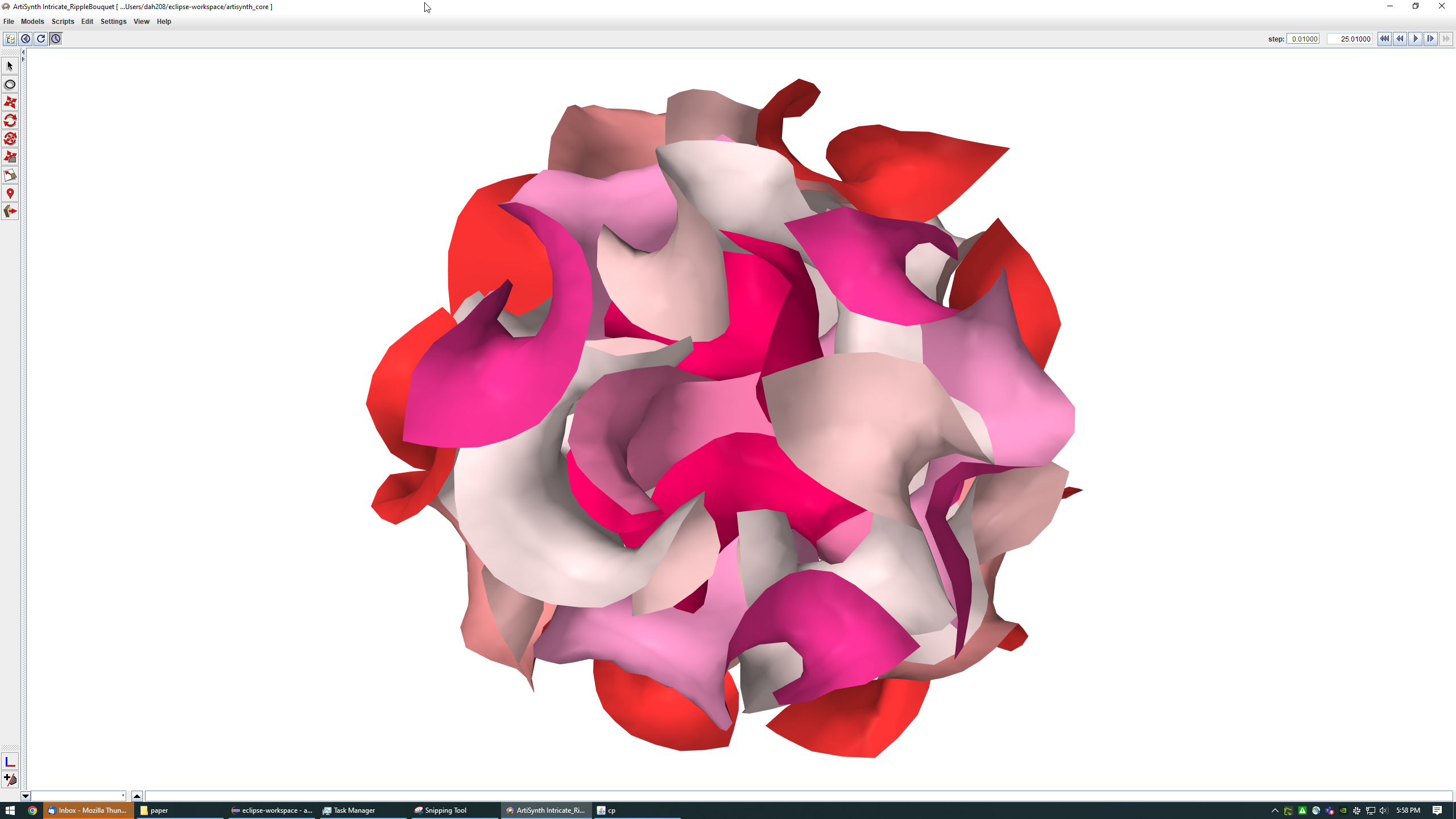This screenshot has height=819, width=1456.
Task: Choose the rotate tool with circular red arrows
Action: [x=10, y=121]
